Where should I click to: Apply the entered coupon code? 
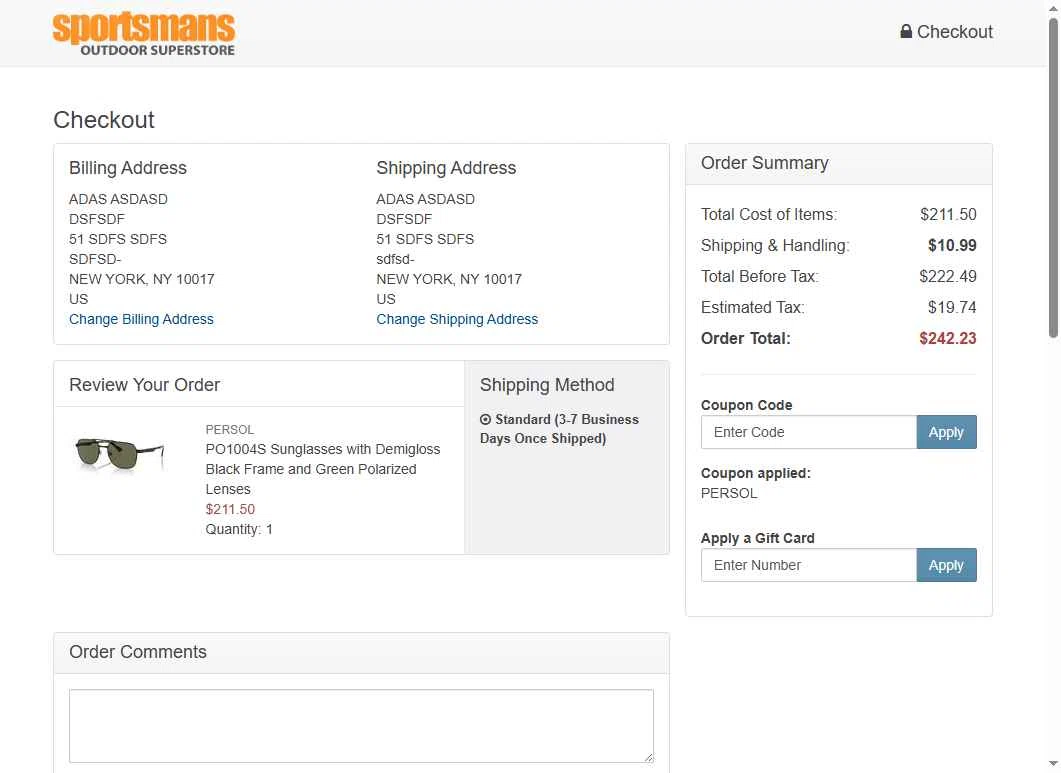click(x=945, y=432)
